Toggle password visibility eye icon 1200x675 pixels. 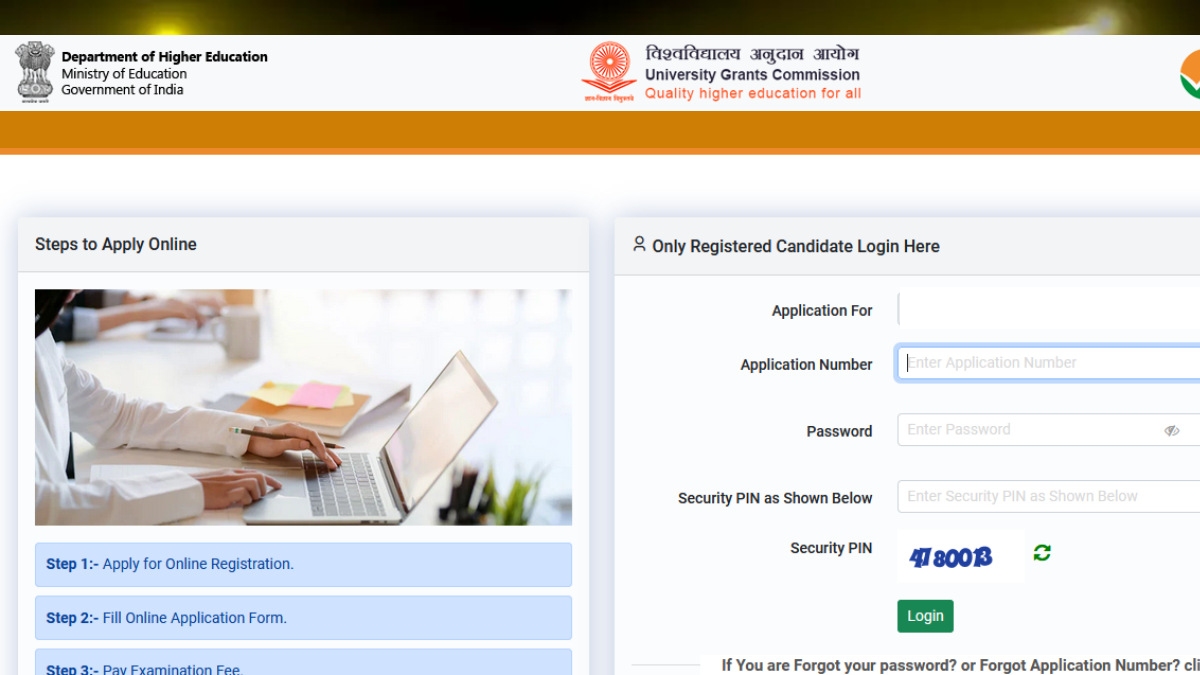tap(1172, 430)
